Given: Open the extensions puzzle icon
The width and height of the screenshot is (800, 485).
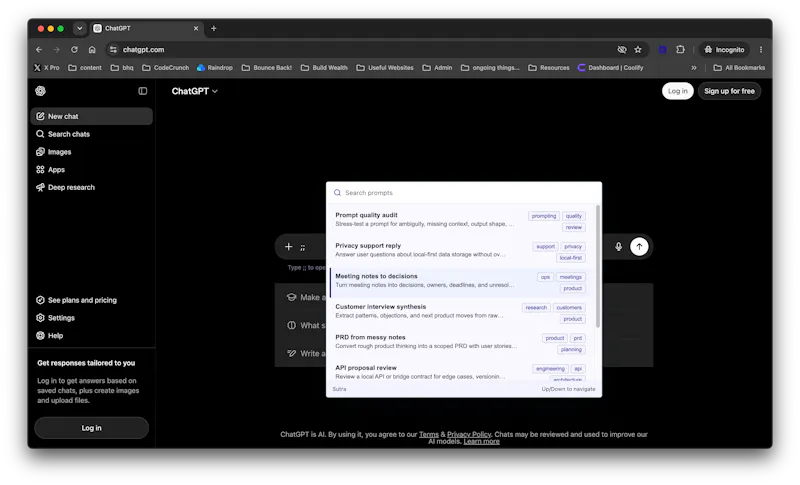Looking at the screenshot, I should point(681,49).
